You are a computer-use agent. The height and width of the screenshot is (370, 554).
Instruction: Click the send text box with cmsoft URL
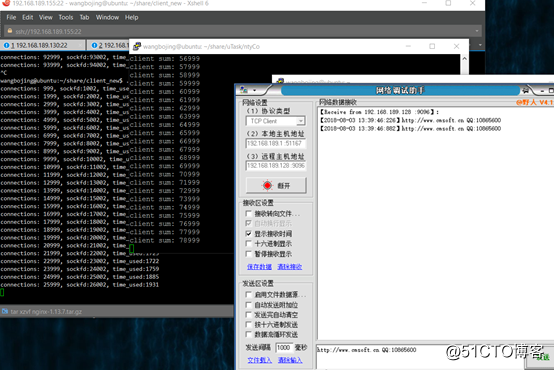420,356
